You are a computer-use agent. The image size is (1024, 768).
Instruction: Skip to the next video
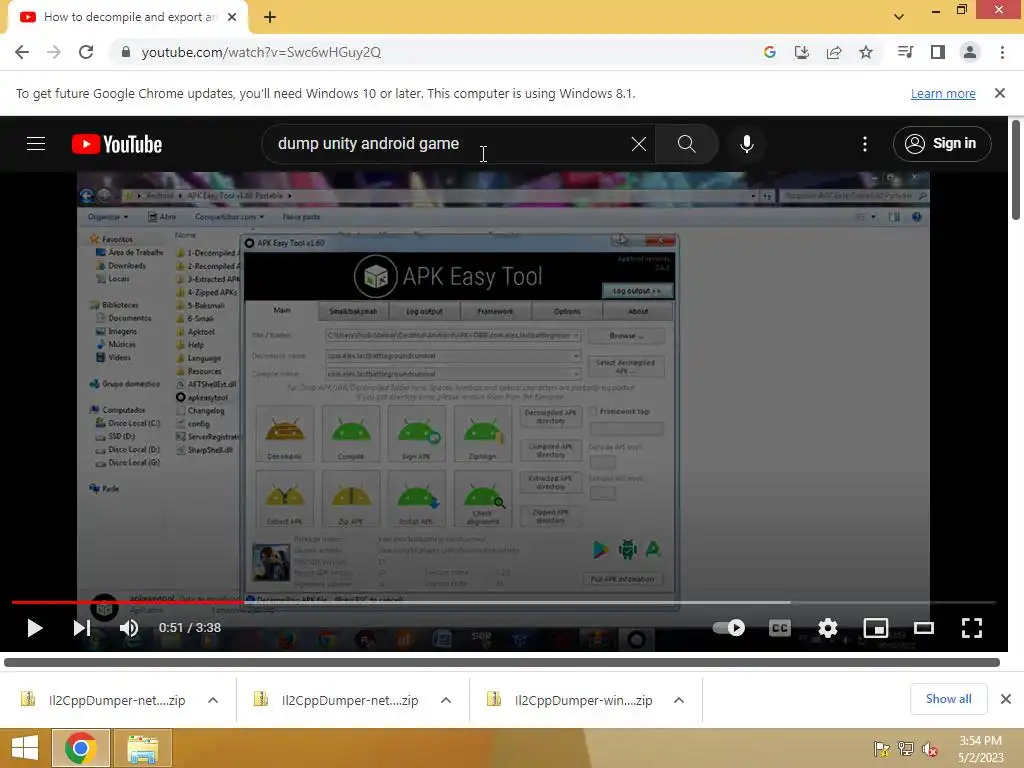(82, 628)
